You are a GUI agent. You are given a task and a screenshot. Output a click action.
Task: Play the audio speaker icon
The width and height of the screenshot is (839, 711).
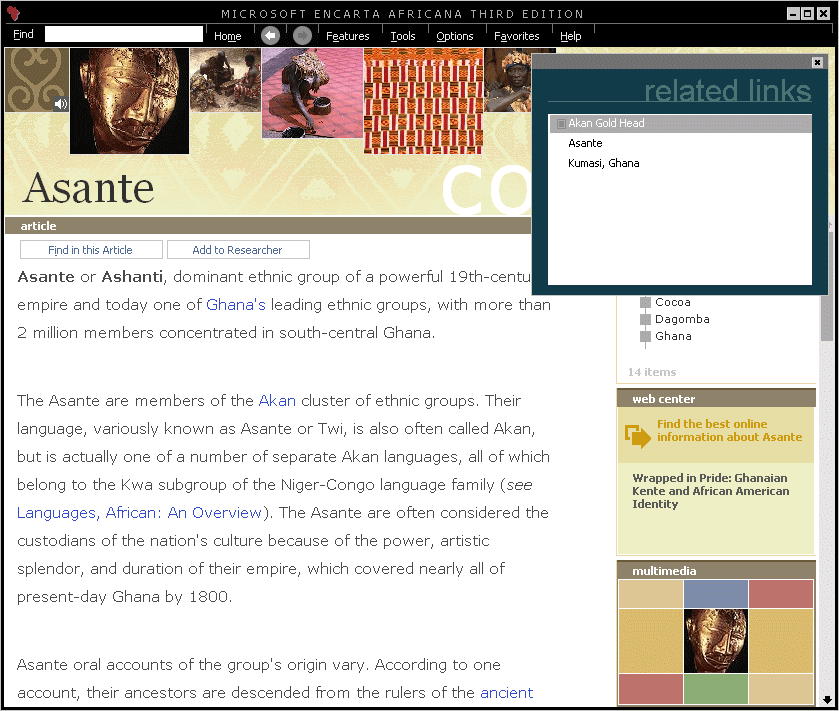coord(61,104)
